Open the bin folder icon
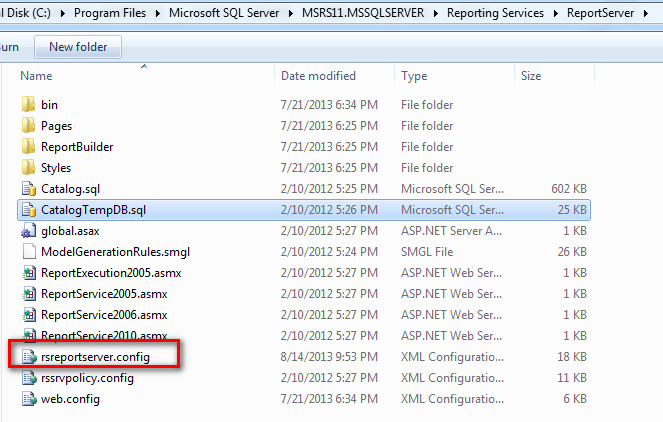The image size is (663, 422). [x=28, y=104]
